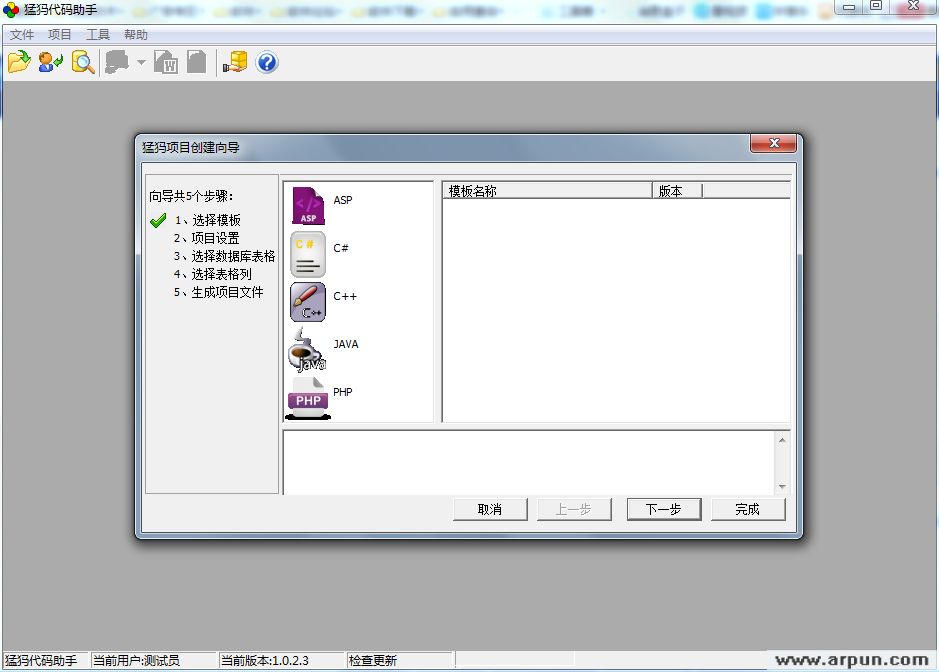
Task: Click the database server hand icon
Action: coord(235,63)
